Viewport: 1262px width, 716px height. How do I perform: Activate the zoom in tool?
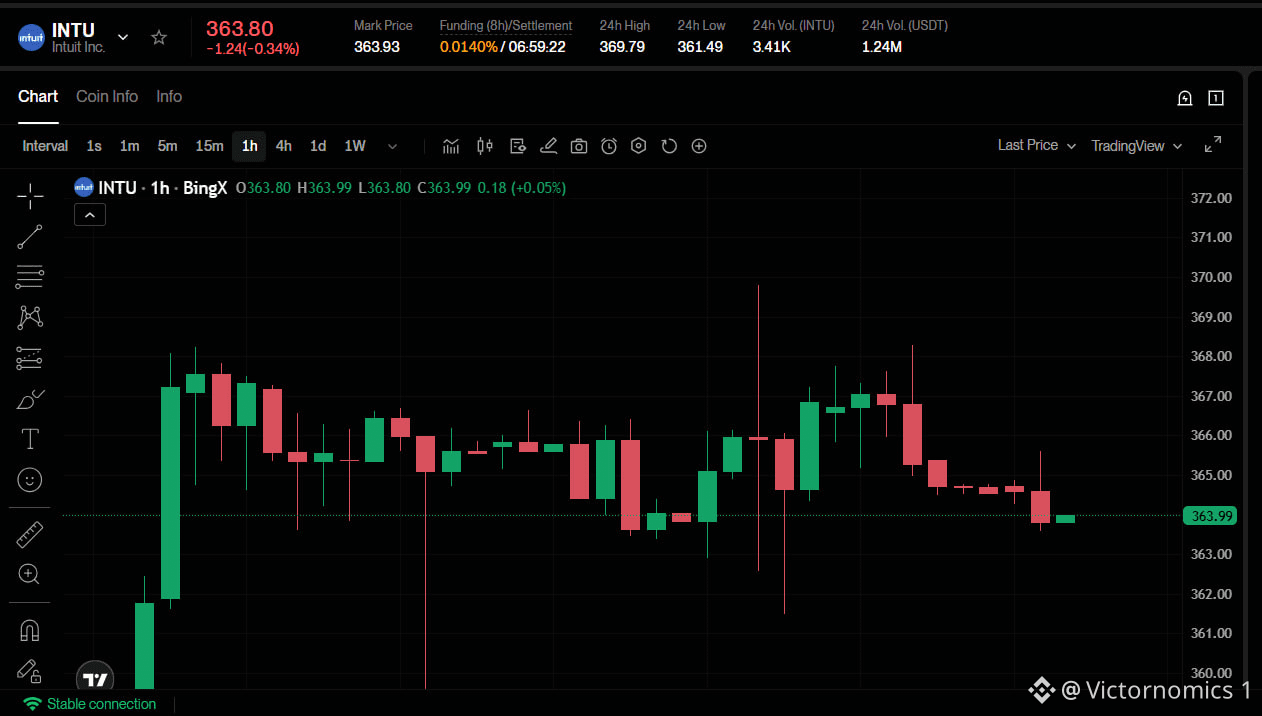(x=30, y=574)
